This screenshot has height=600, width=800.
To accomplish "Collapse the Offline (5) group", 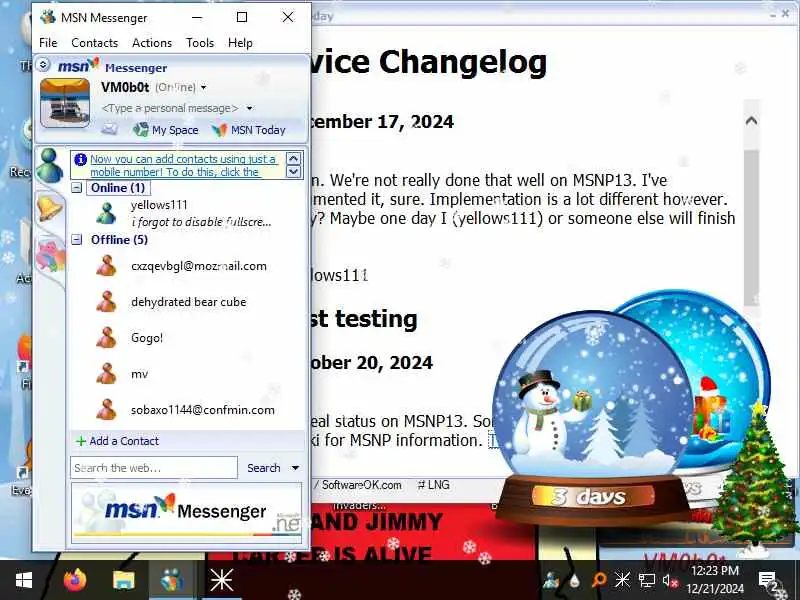I will 77,240.
